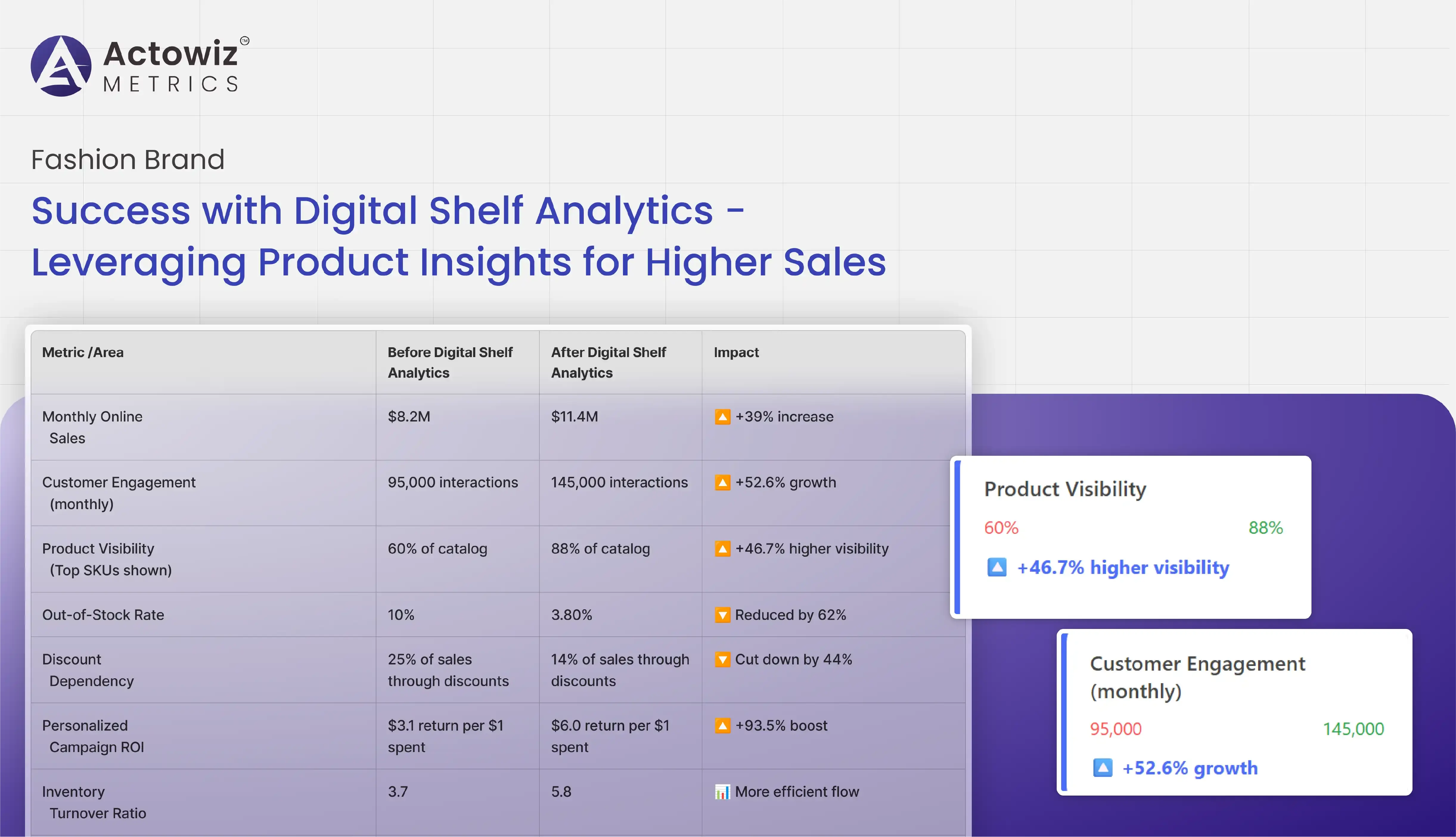Click the Out-of-Stock Rate row label
Screen dimensions: 1456x837
(x=103, y=615)
